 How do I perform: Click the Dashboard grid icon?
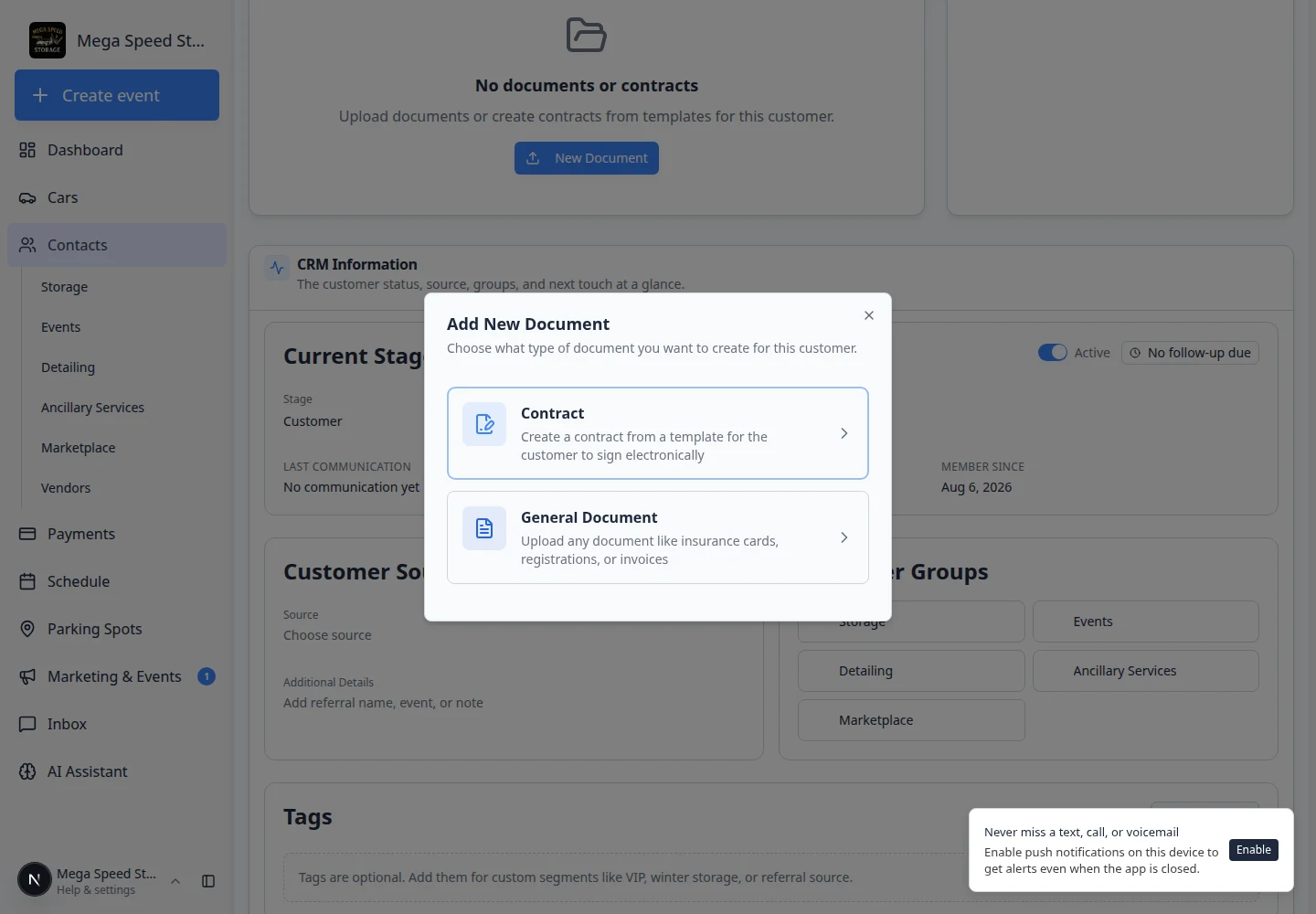pos(27,150)
